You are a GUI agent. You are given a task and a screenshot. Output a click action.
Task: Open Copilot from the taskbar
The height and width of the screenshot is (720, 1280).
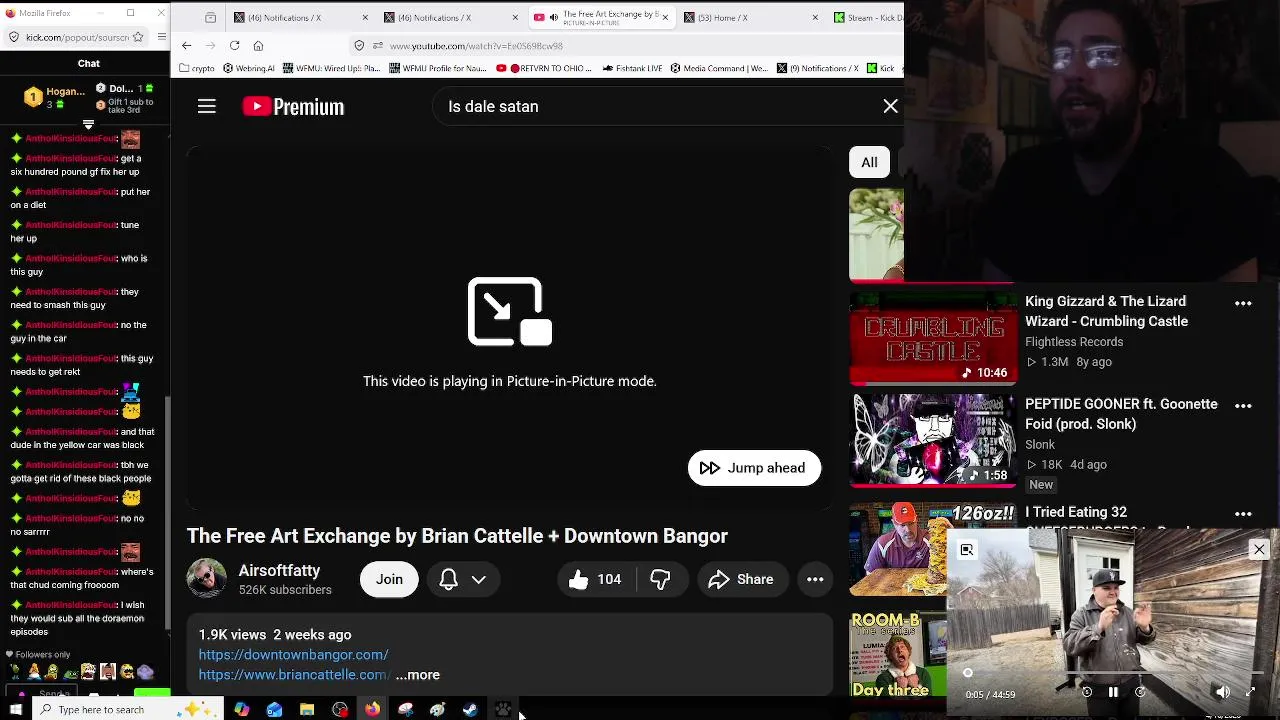pos(241,710)
